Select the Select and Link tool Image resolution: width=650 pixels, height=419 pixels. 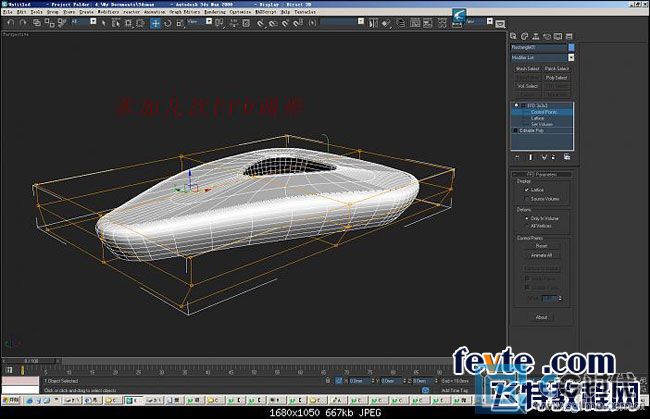click(37, 23)
